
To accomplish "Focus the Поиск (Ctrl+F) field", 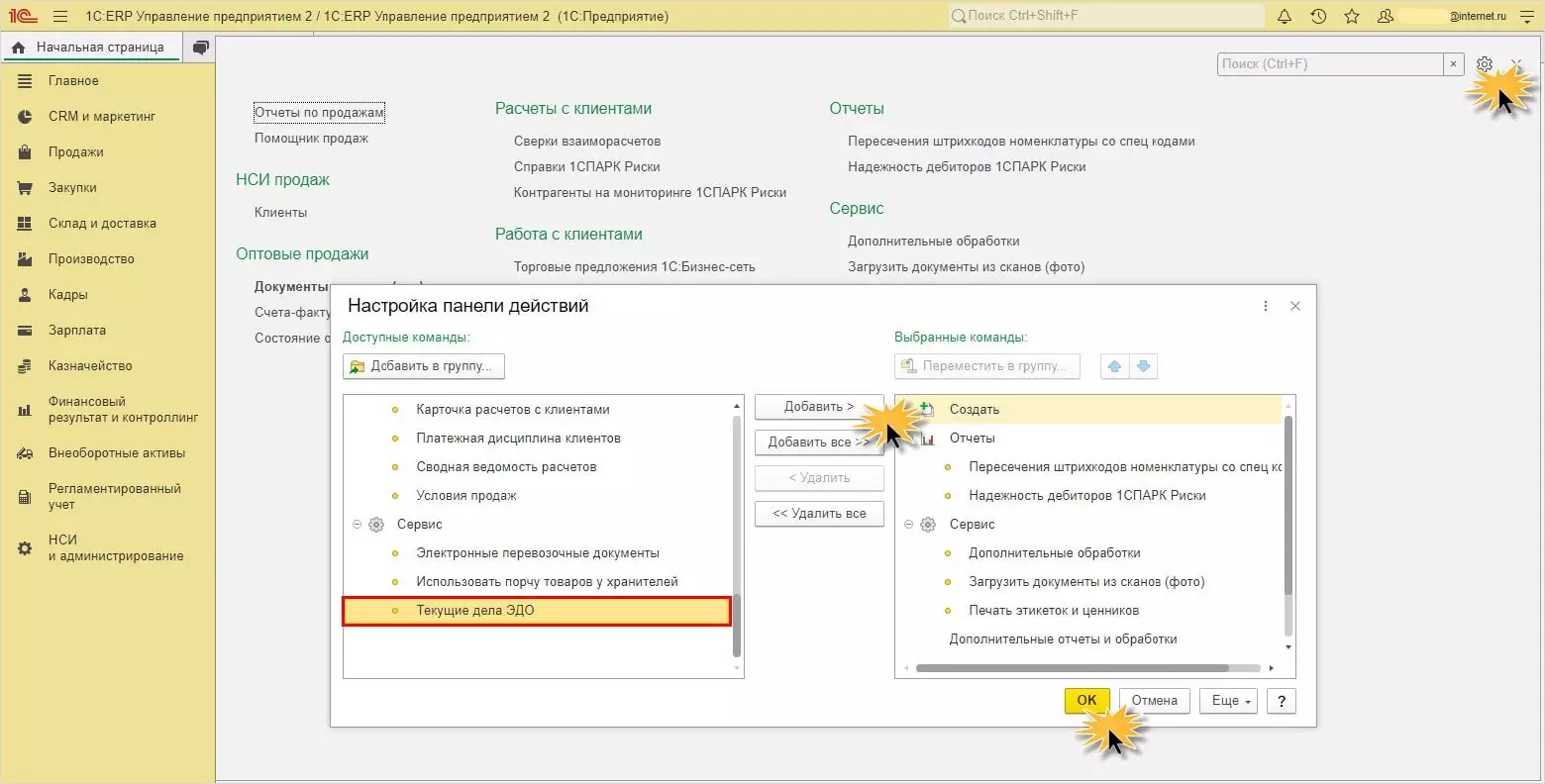I will pyautogui.click(x=1330, y=64).
